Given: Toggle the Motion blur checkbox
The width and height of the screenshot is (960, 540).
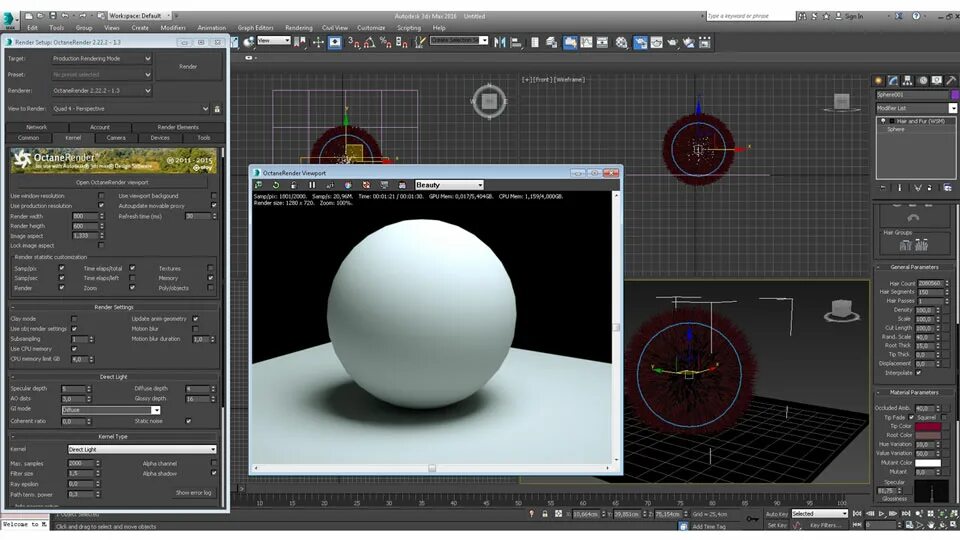Looking at the screenshot, I should tap(195, 329).
